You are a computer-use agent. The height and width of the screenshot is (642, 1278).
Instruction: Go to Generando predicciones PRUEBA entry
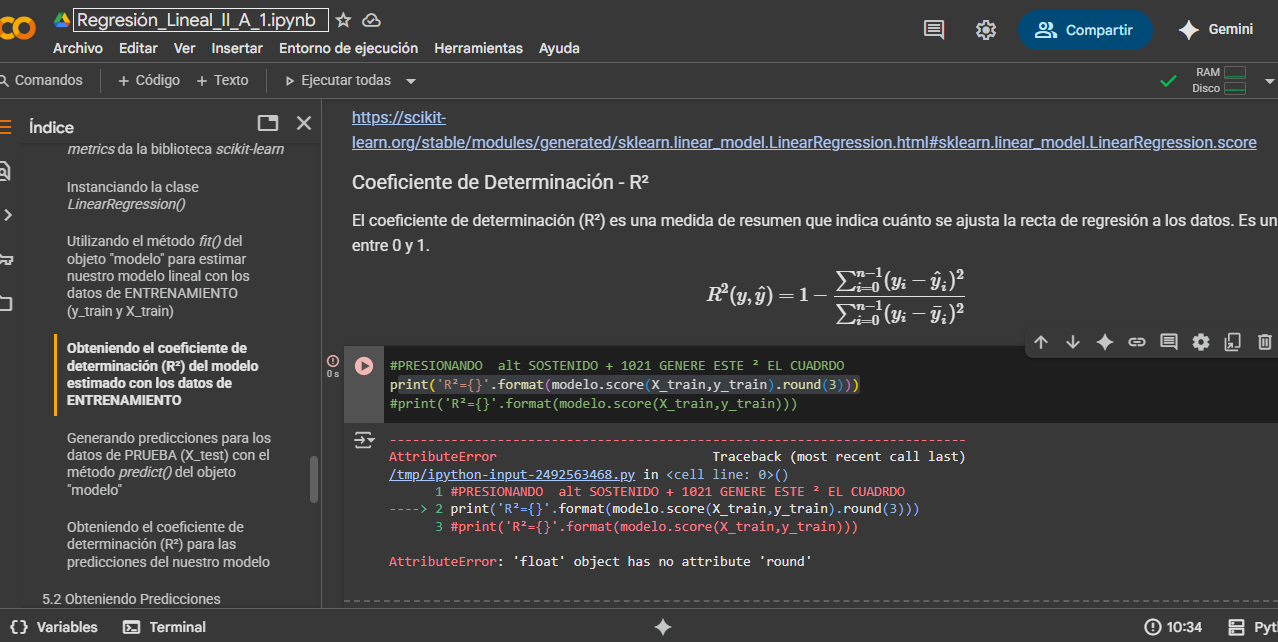[169, 464]
